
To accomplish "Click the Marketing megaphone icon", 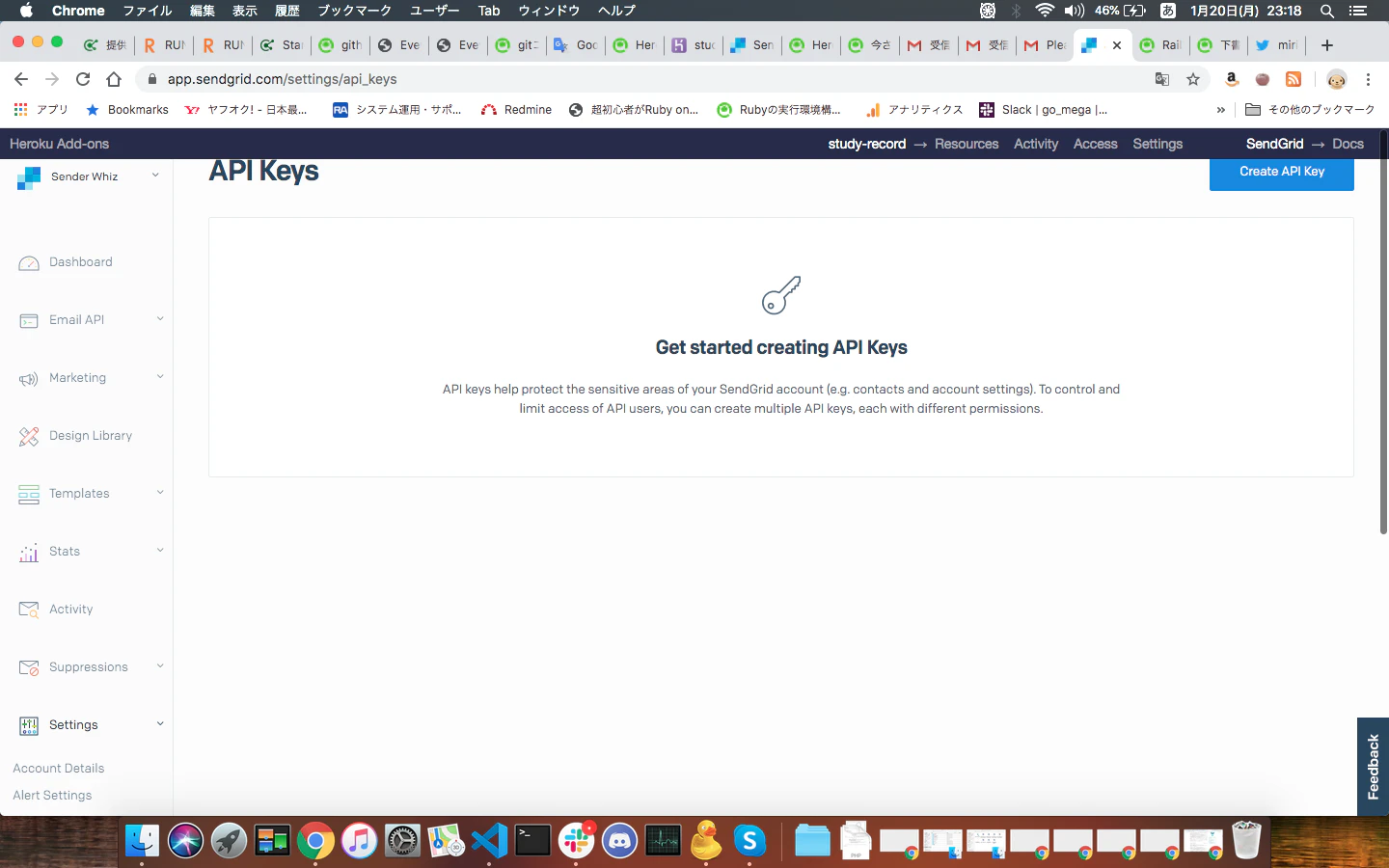I will [x=29, y=379].
